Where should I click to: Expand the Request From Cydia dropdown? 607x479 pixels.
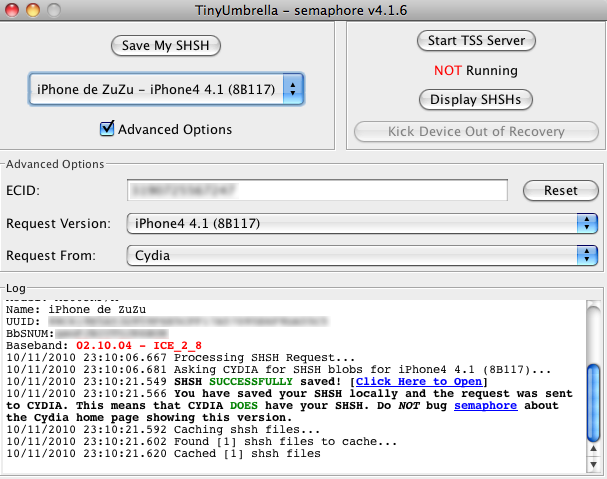tap(362, 256)
